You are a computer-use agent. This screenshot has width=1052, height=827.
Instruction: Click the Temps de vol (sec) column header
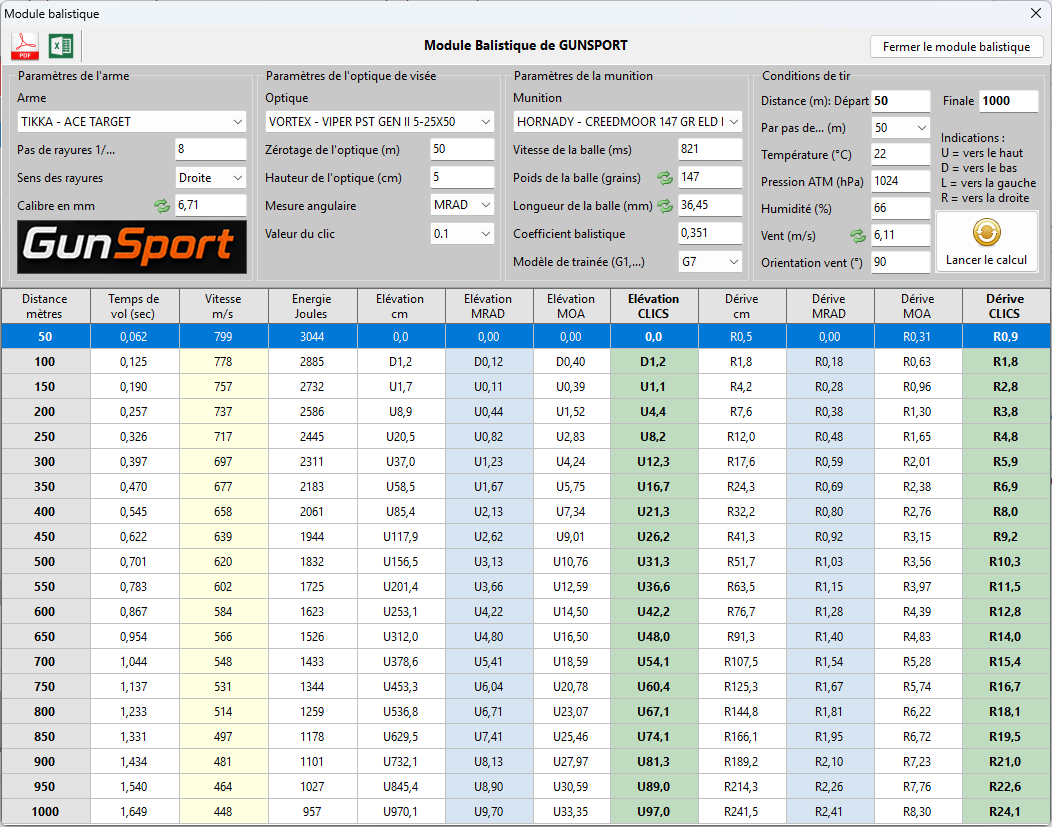134,307
